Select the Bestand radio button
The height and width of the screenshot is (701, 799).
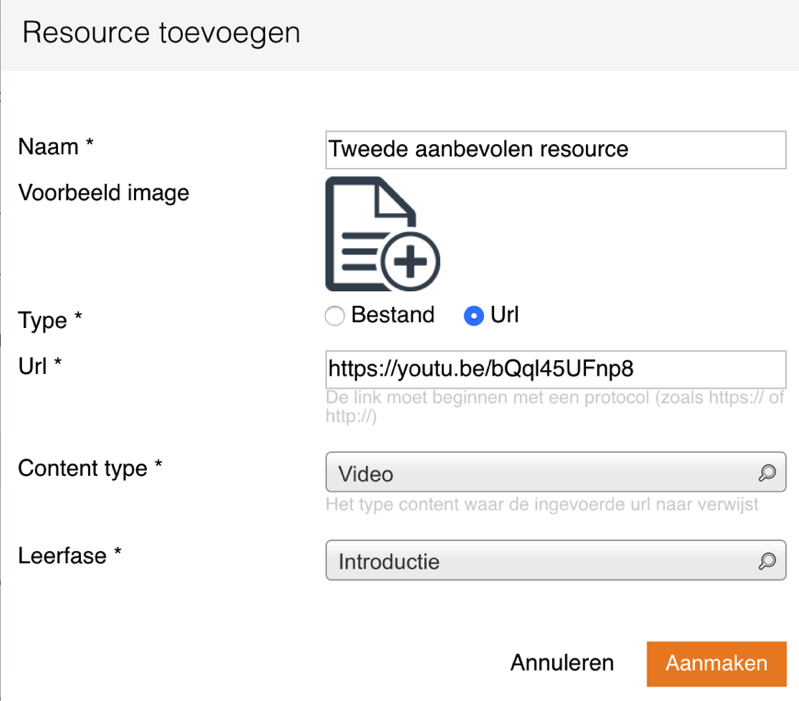tap(335, 315)
